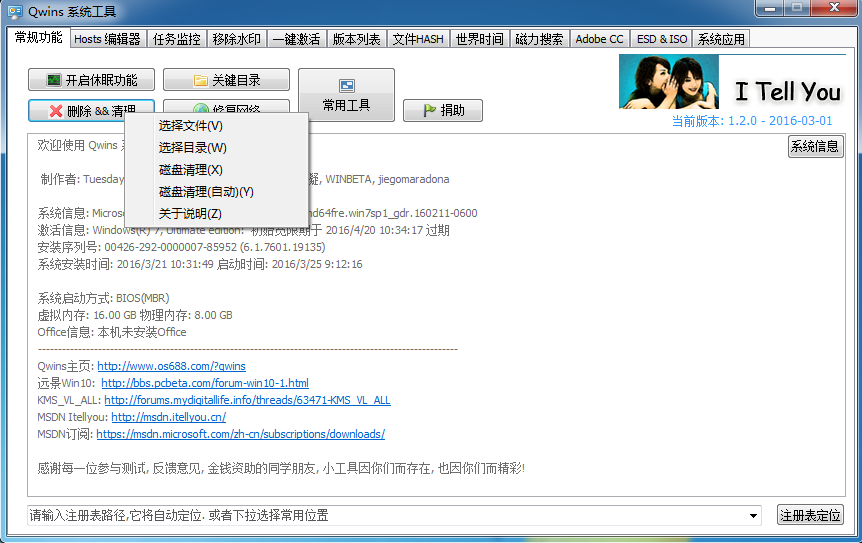The image size is (862, 543).
Task: Open the Qwins homepage os688.com link
Action: pyautogui.click(x=172, y=366)
